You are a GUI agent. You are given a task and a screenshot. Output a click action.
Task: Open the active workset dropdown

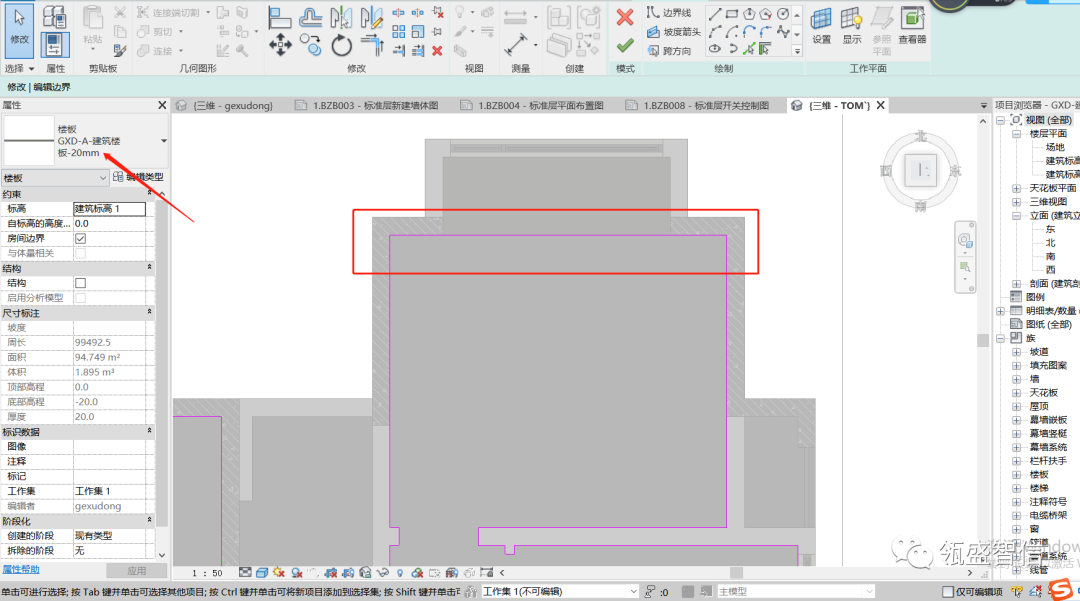[x=560, y=591]
